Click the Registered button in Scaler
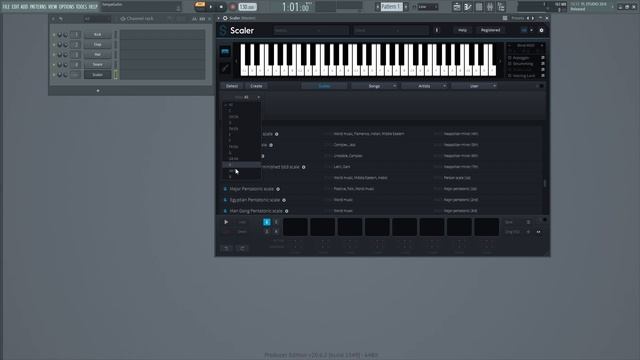640x360 pixels. point(490,30)
